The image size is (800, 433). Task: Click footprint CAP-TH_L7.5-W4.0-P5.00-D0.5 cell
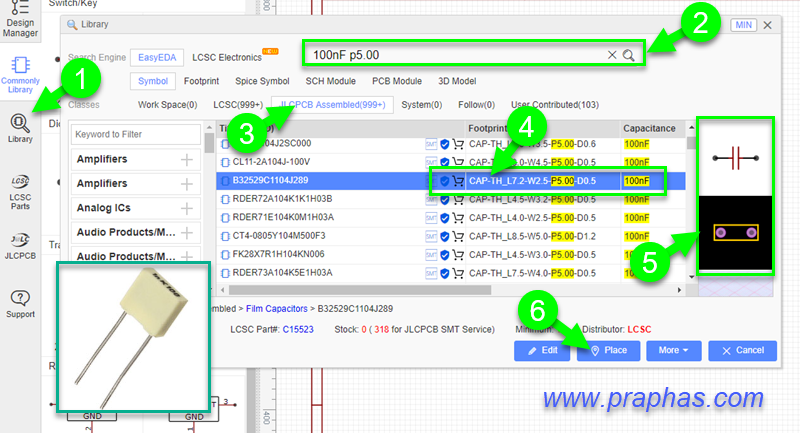(x=533, y=273)
